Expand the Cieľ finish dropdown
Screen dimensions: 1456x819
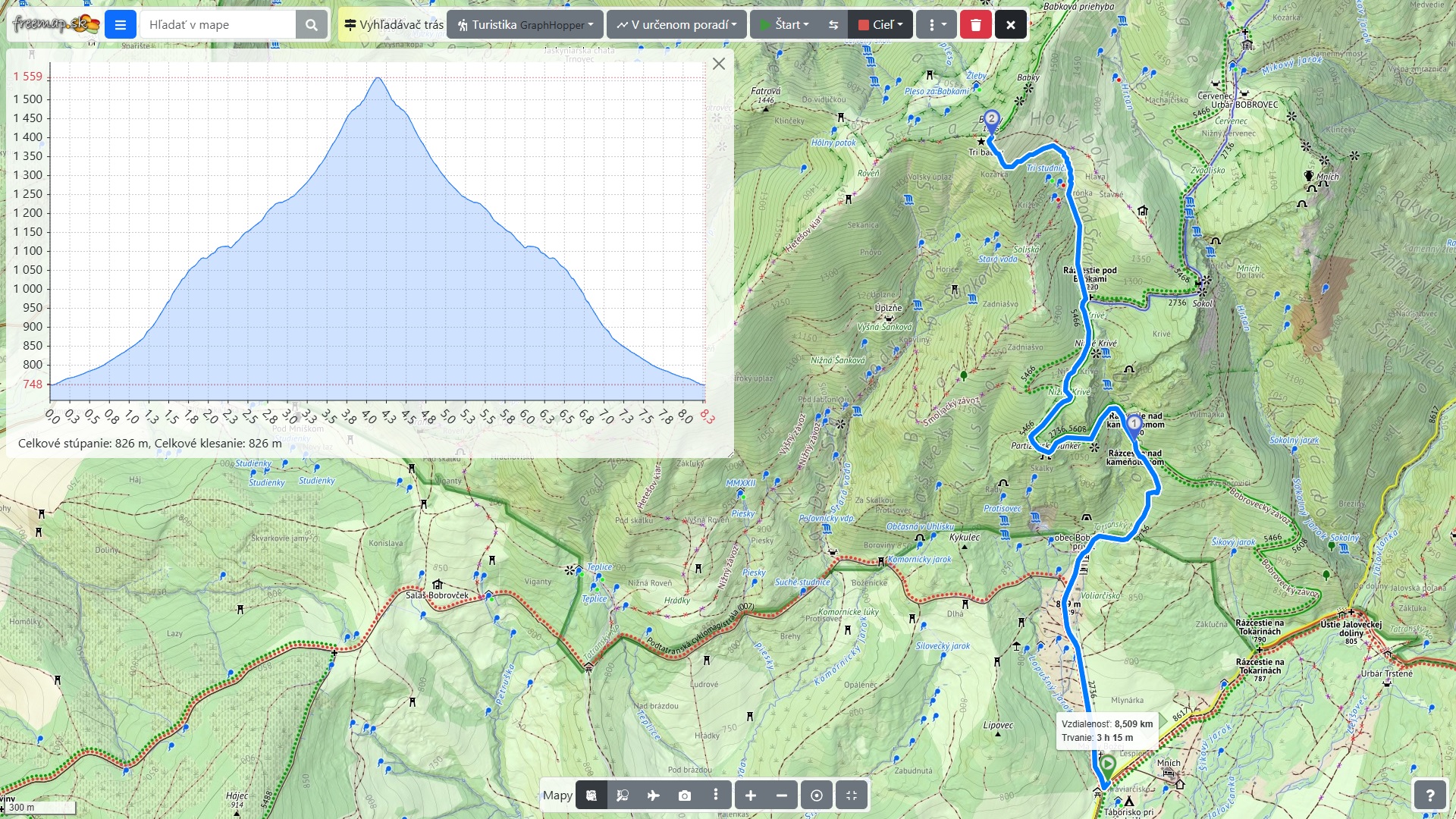click(880, 25)
